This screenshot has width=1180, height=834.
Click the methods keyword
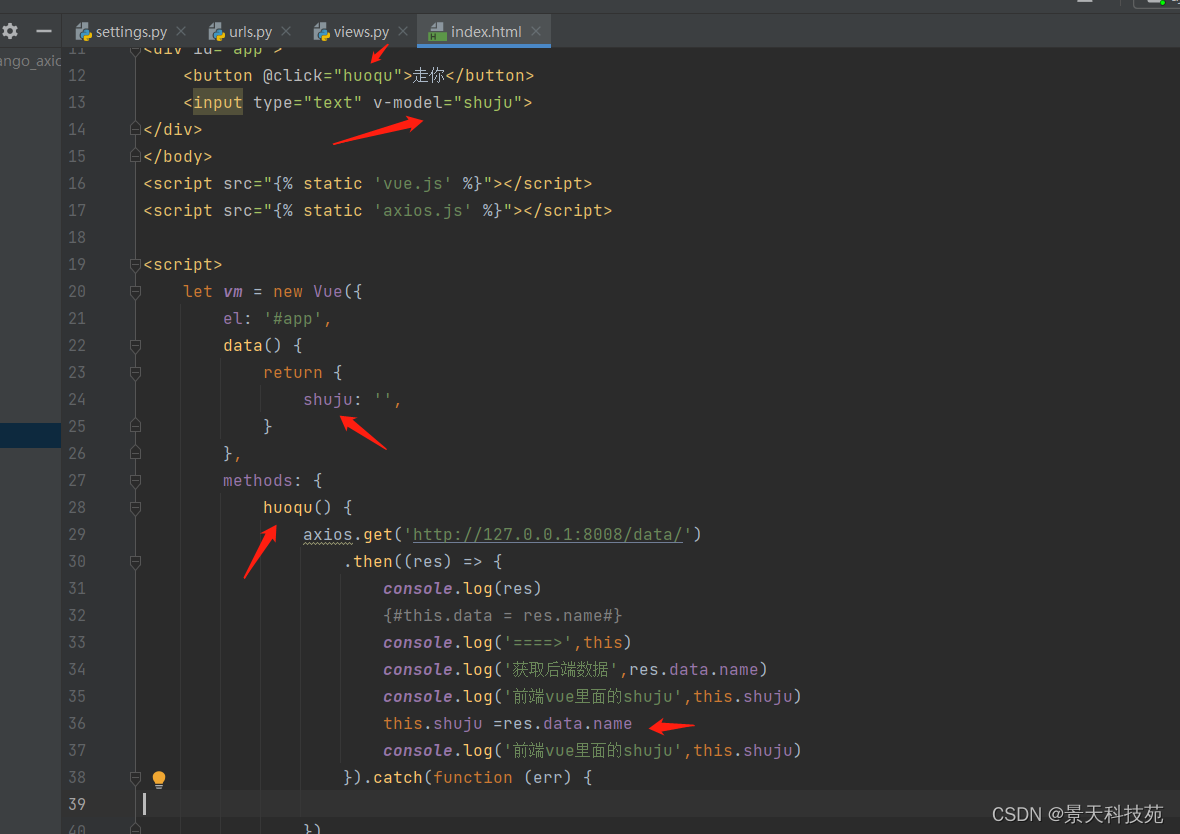pos(257,481)
